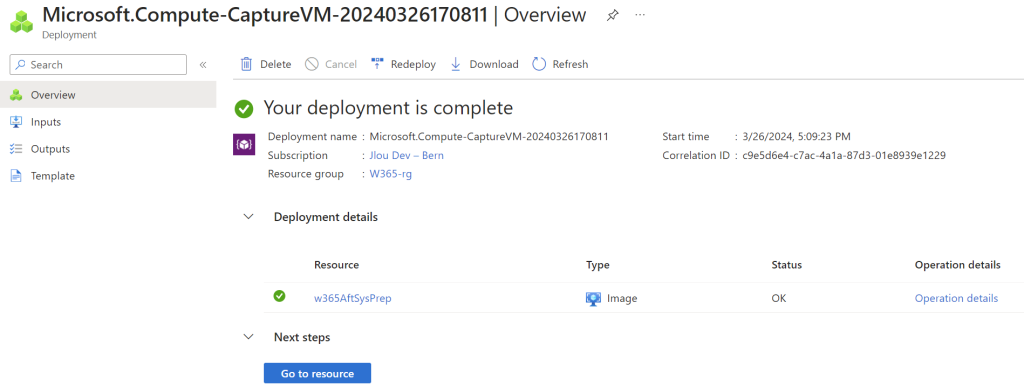Collapse the Next steps section chevron
1024x386 pixels.
click(248, 337)
